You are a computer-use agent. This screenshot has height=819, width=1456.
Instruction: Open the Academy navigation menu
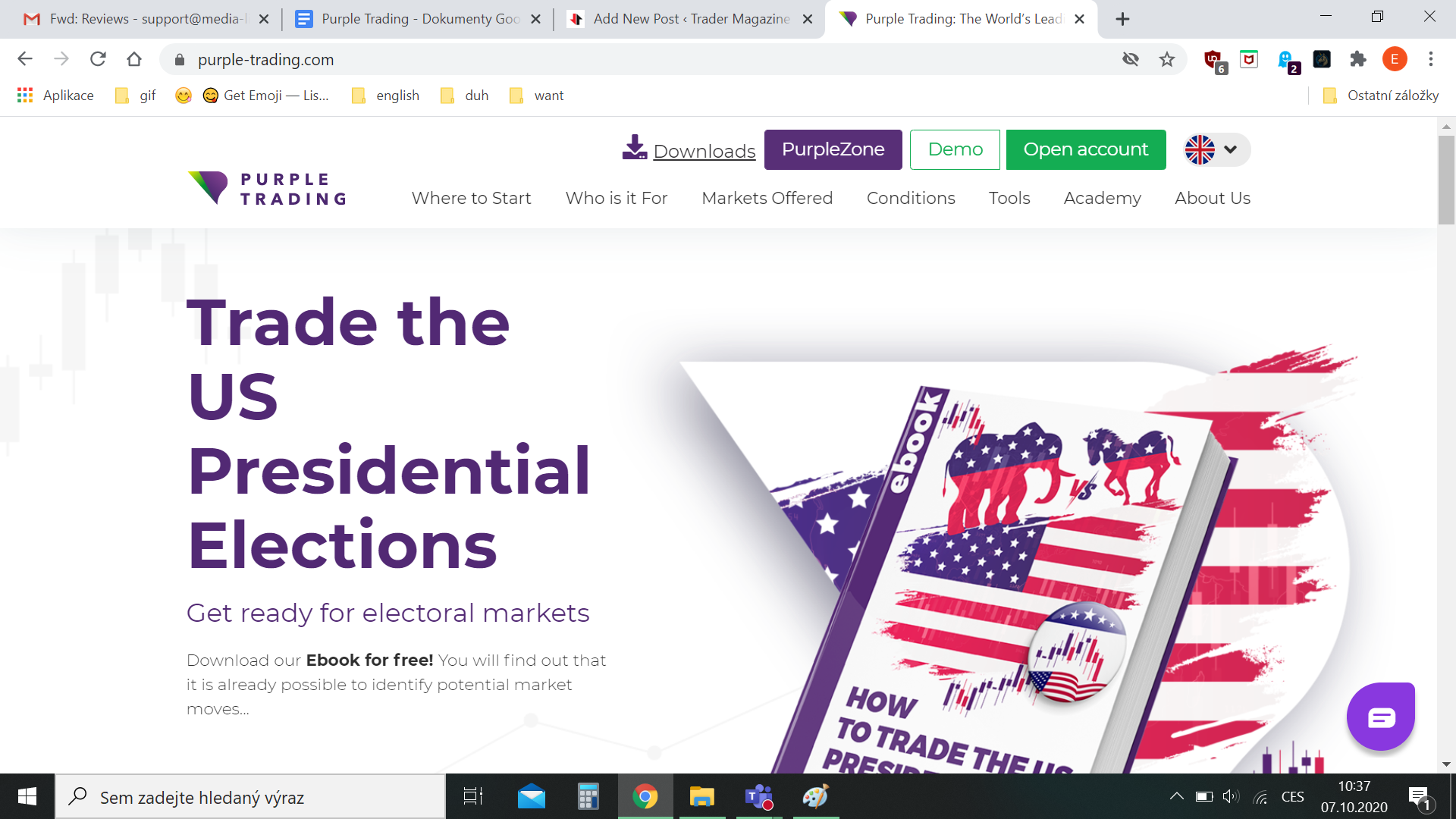pos(1102,198)
